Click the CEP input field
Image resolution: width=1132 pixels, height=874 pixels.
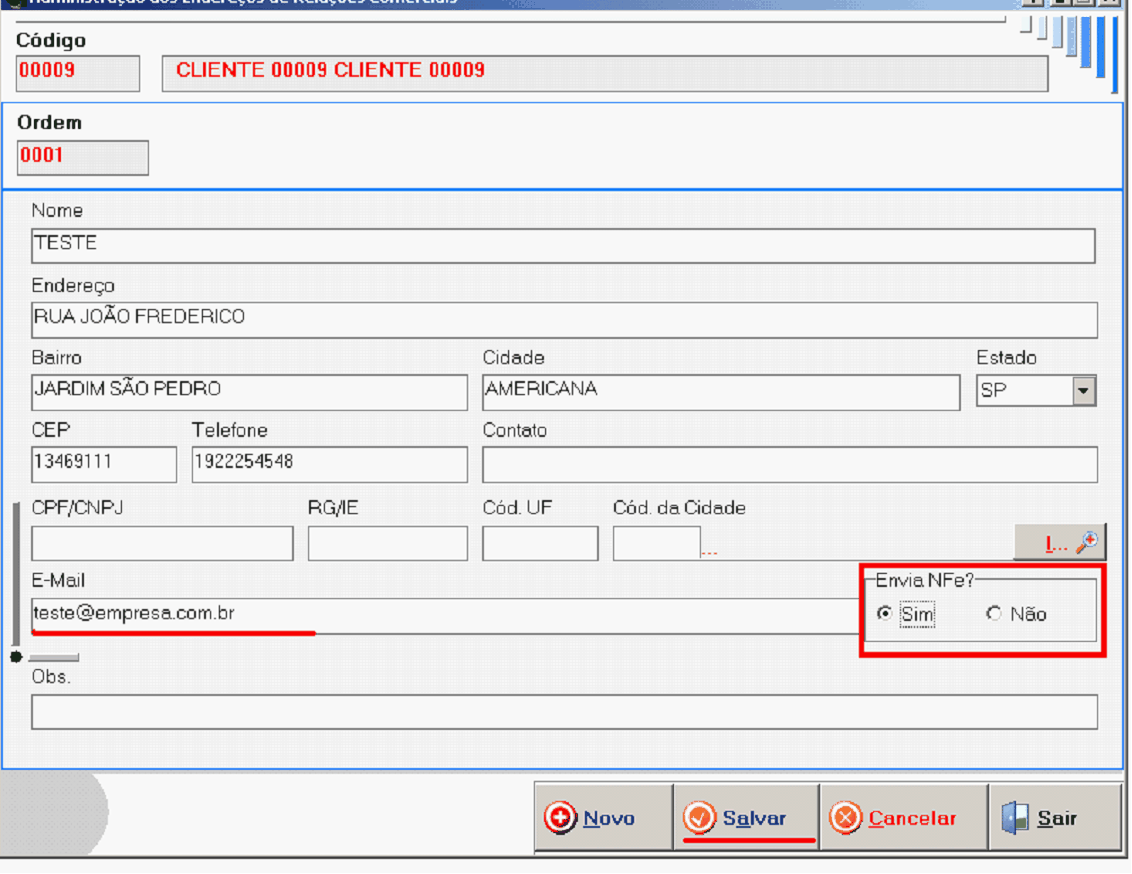tap(104, 464)
